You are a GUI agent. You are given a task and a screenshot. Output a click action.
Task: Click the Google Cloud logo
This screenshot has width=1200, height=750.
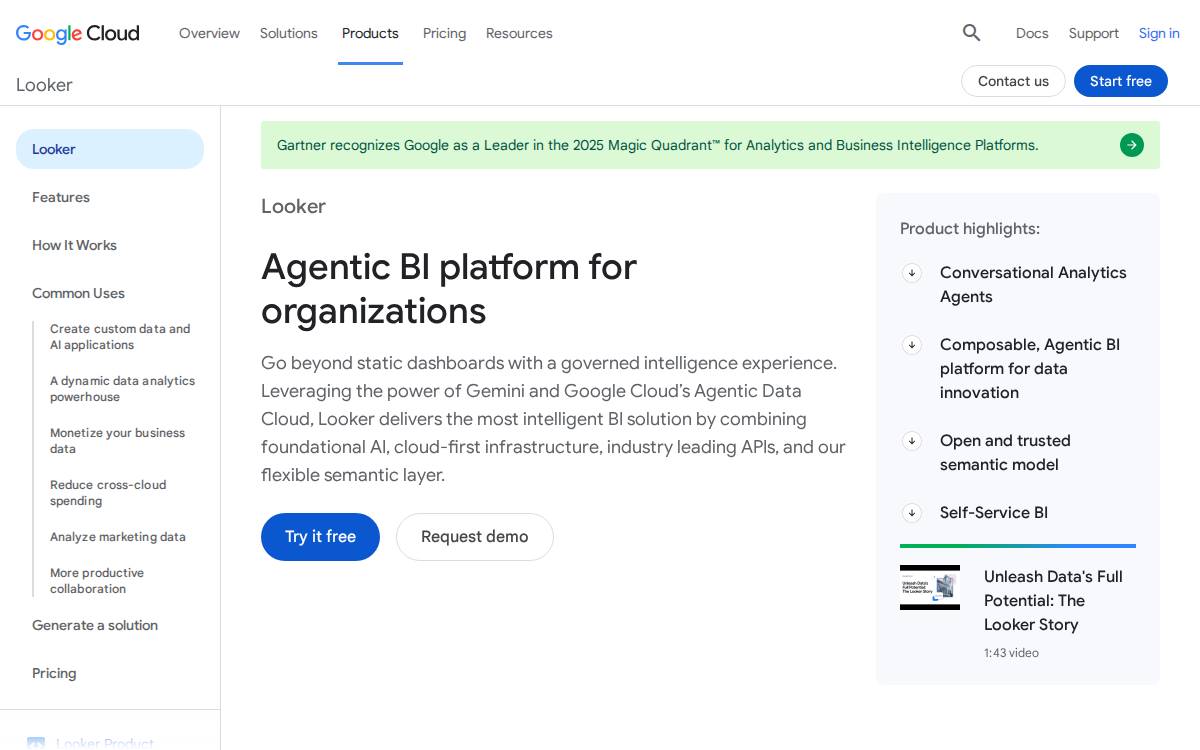(x=78, y=33)
